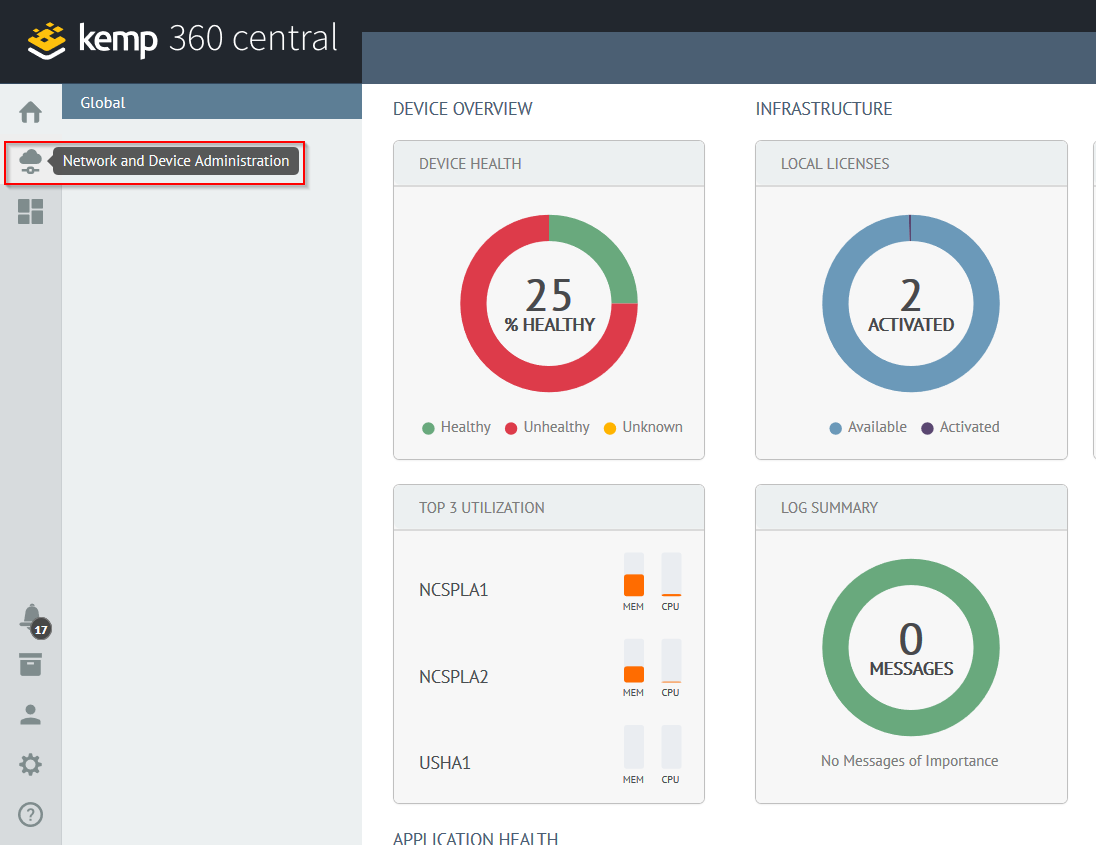Toggle the Unhealthy legend item

tap(547, 427)
